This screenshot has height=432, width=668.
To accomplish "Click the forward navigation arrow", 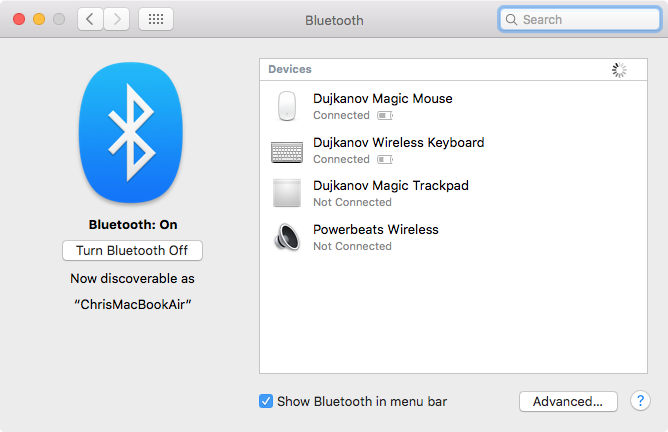I will tap(117, 19).
